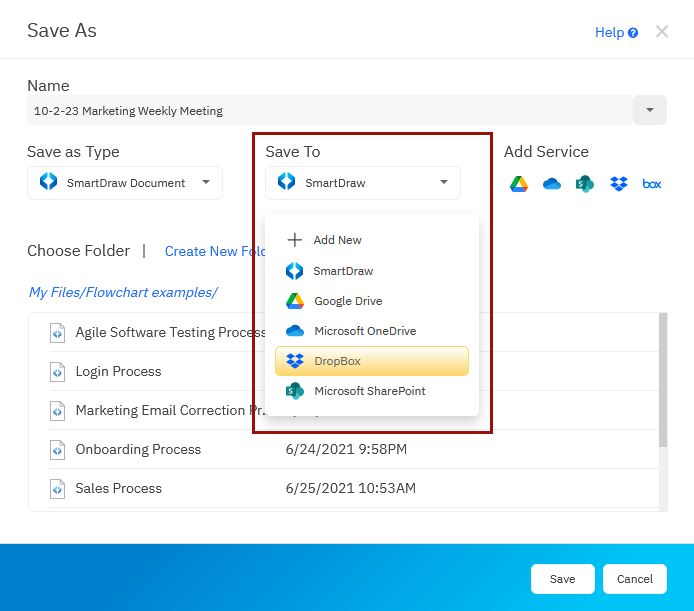Edit the file Name input field
This screenshot has width=694, height=611.
(330, 110)
